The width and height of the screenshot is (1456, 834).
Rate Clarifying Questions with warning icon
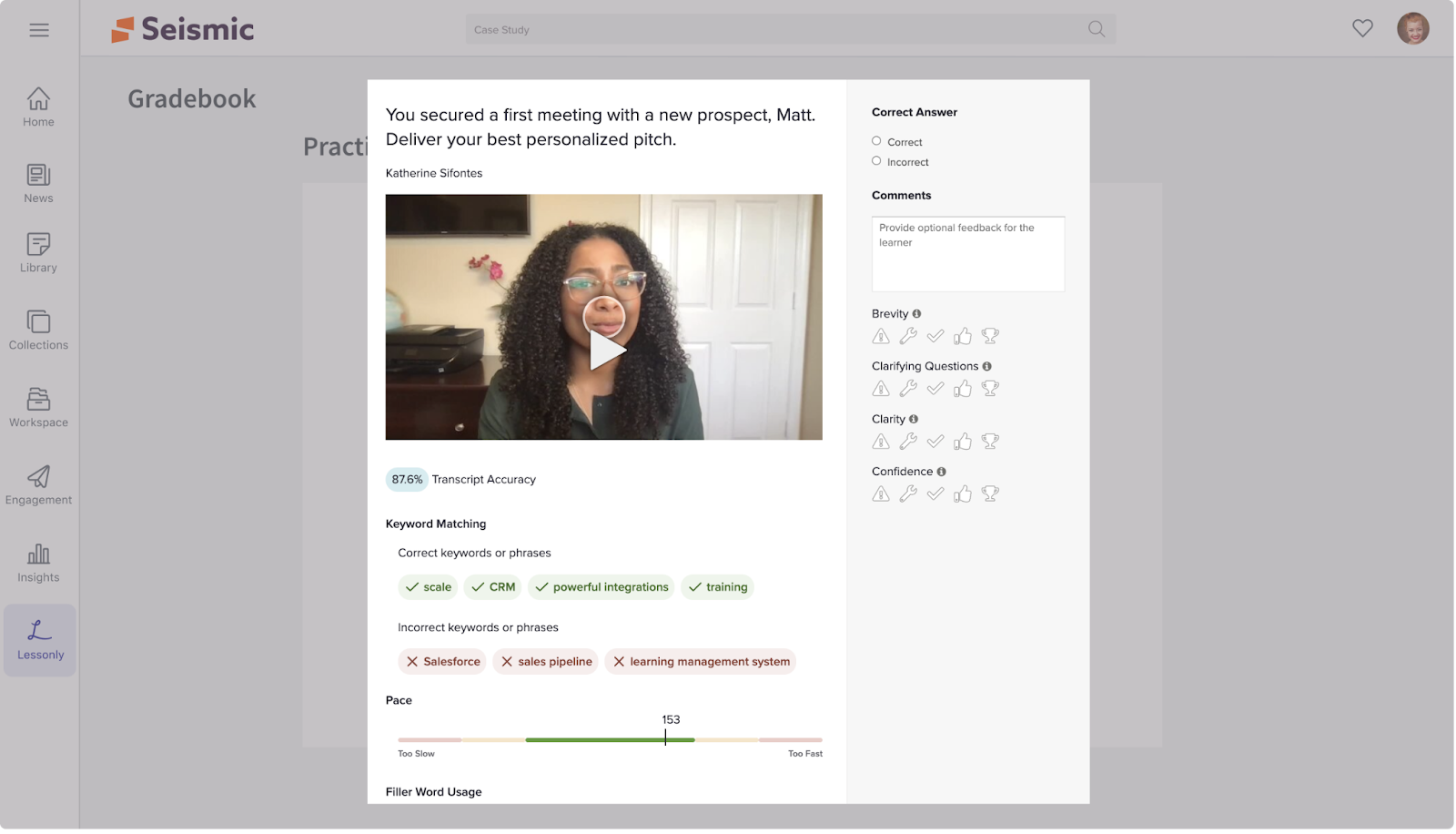pos(882,390)
